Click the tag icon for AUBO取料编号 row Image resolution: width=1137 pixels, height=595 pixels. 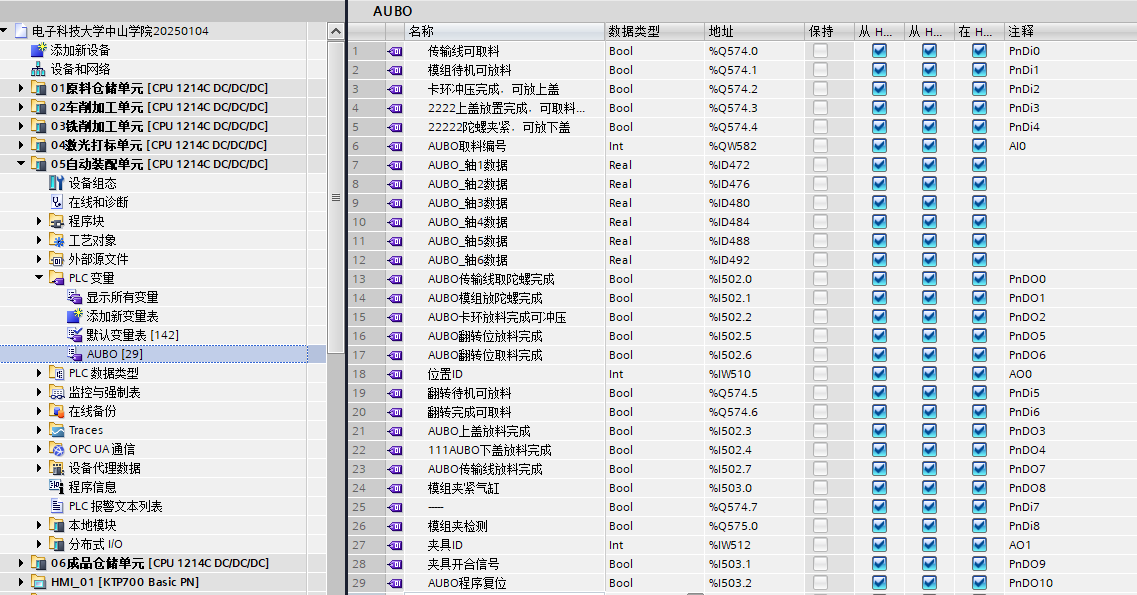pyautogui.click(x=395, y=146)
